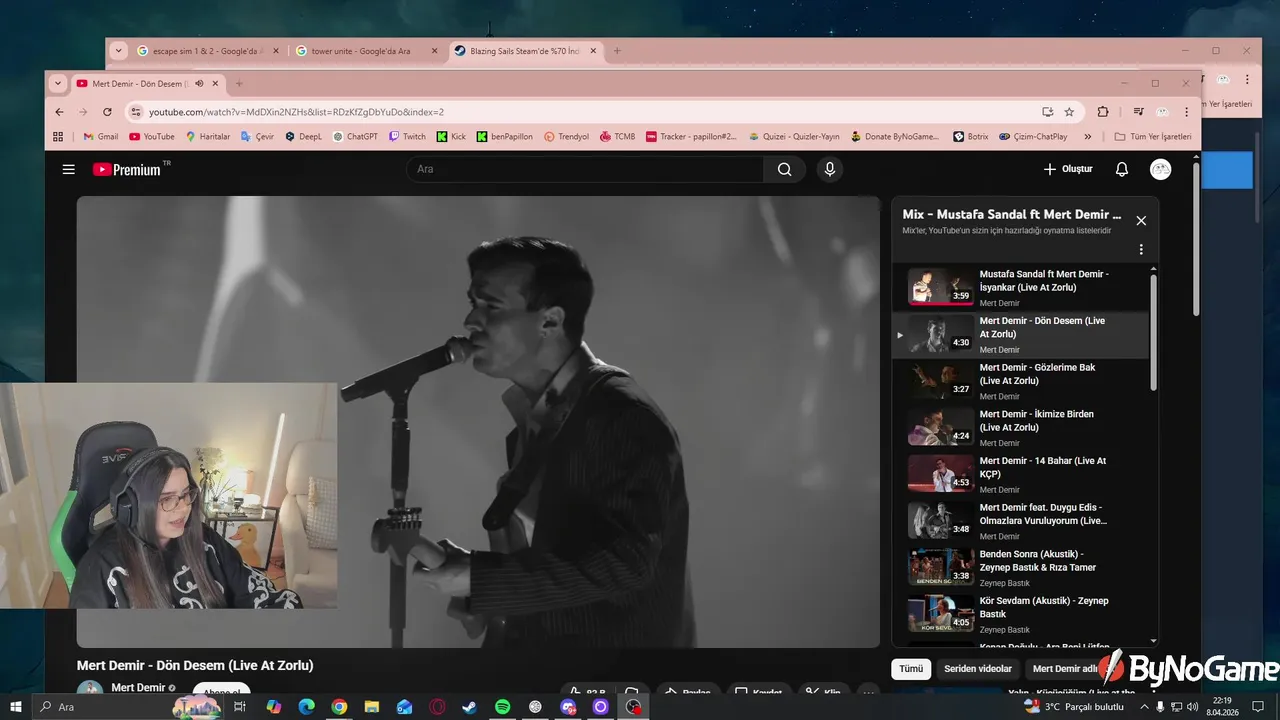Open Opera browser from taskbar
1280x720 pixels.
point(437,707)
